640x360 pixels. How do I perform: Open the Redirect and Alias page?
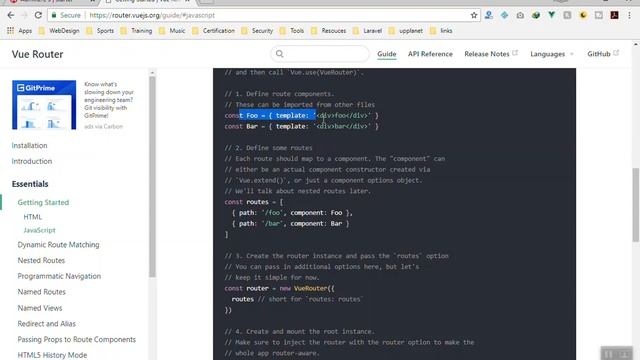click(x=47, y=324)
